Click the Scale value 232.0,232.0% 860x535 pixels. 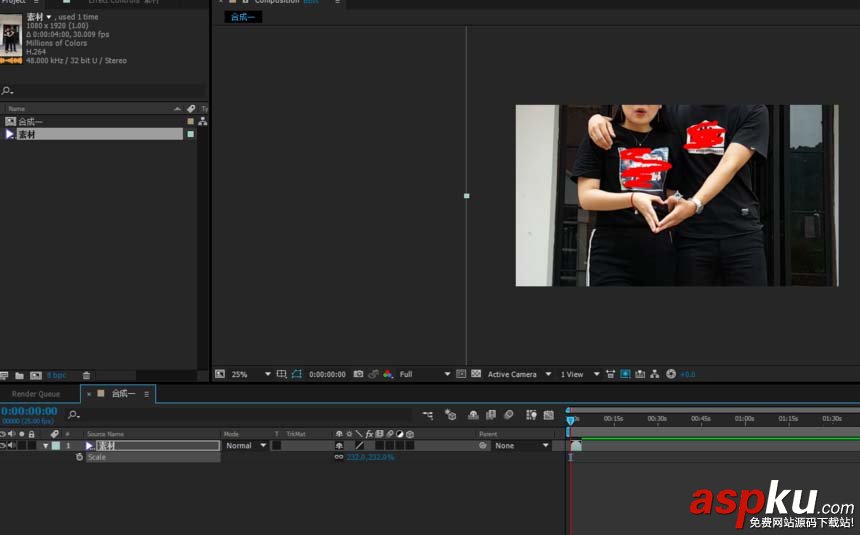coord(370,457)
